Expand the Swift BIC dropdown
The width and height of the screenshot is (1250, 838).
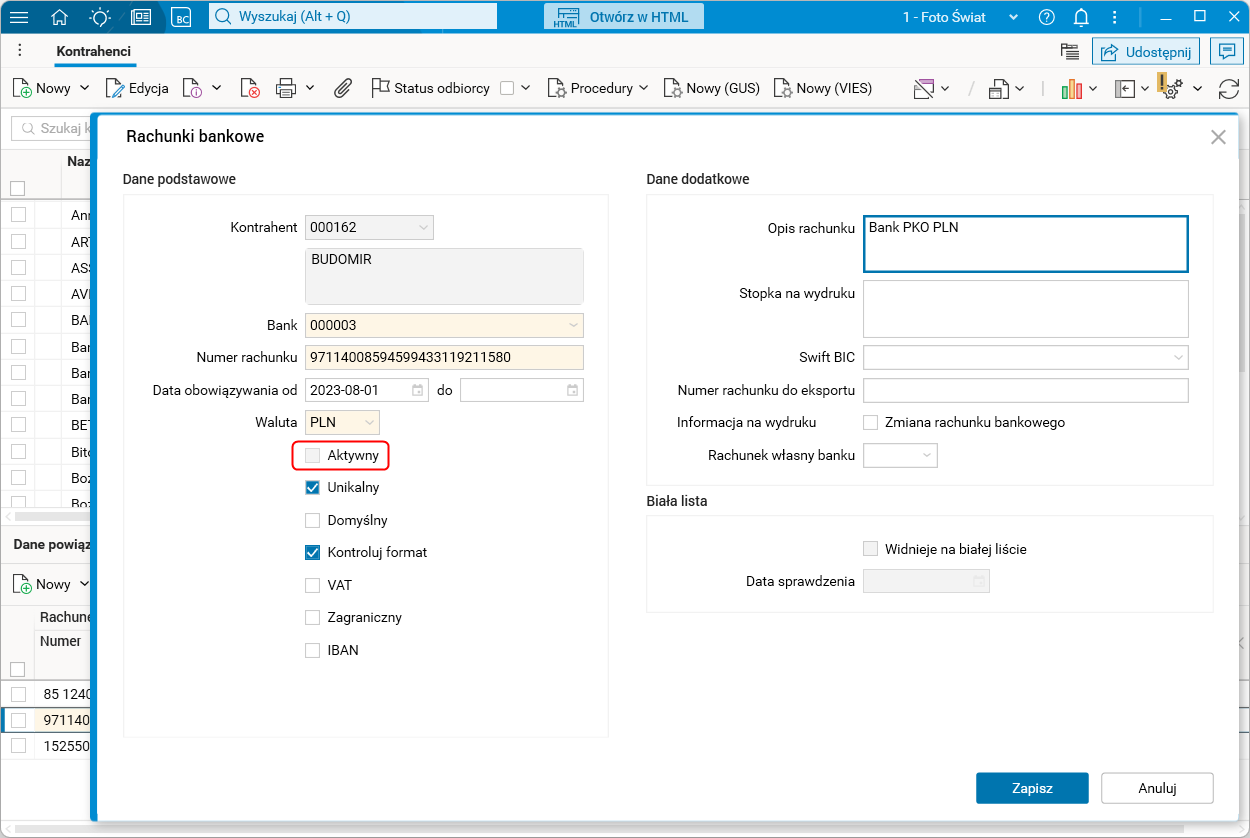point(1178,357)
